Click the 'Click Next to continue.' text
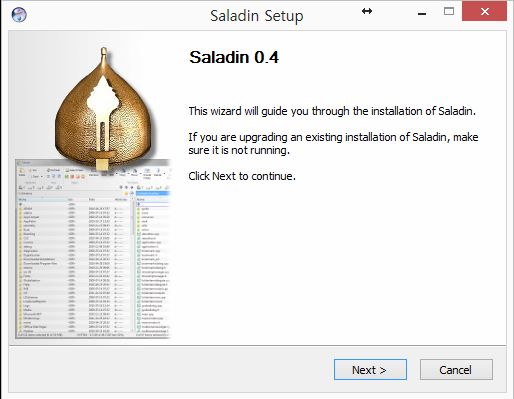This screenshot has height=399, width=514. point(242,176)
